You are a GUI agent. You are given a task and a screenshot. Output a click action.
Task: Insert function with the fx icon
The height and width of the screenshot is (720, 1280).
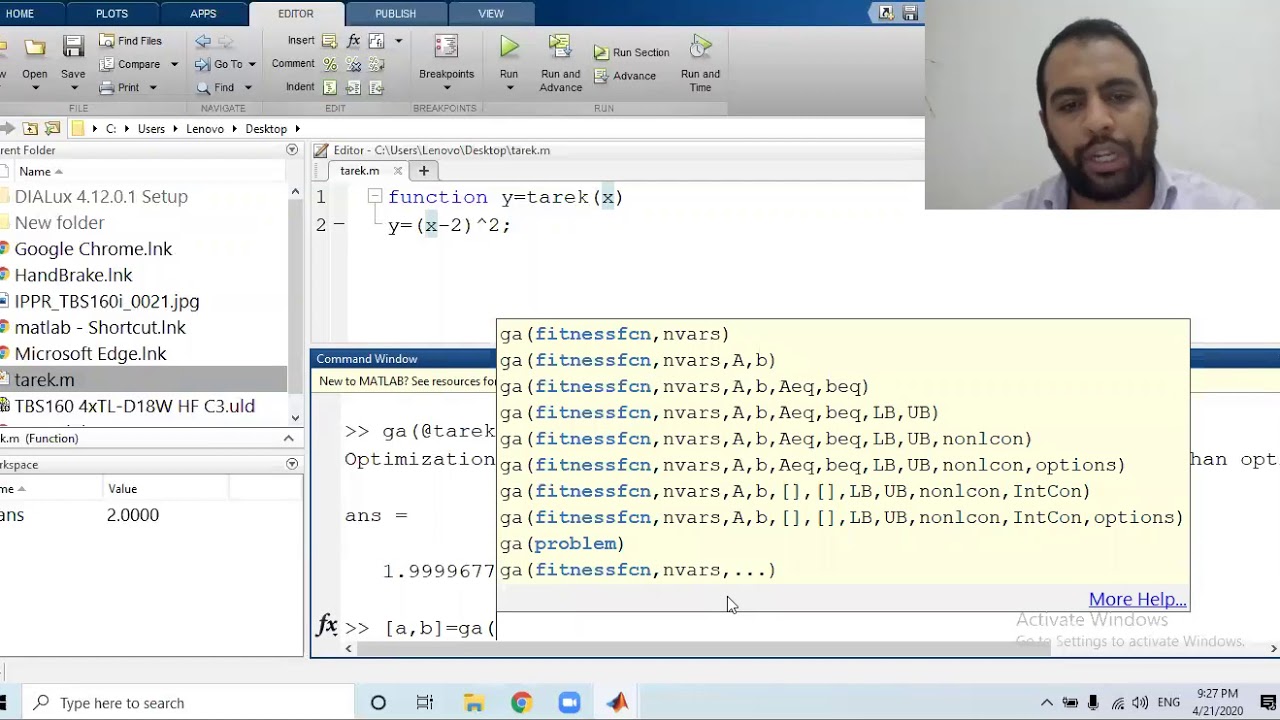tap(353, 41)
